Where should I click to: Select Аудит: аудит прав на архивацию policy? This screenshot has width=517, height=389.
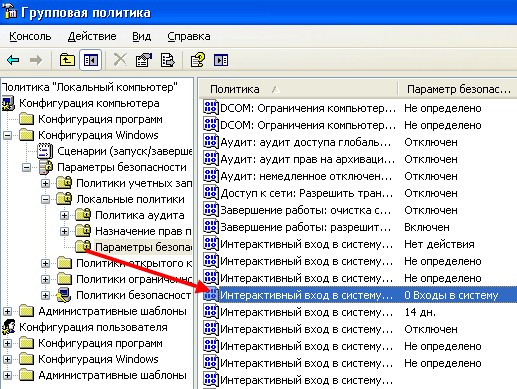coord(308,159)
